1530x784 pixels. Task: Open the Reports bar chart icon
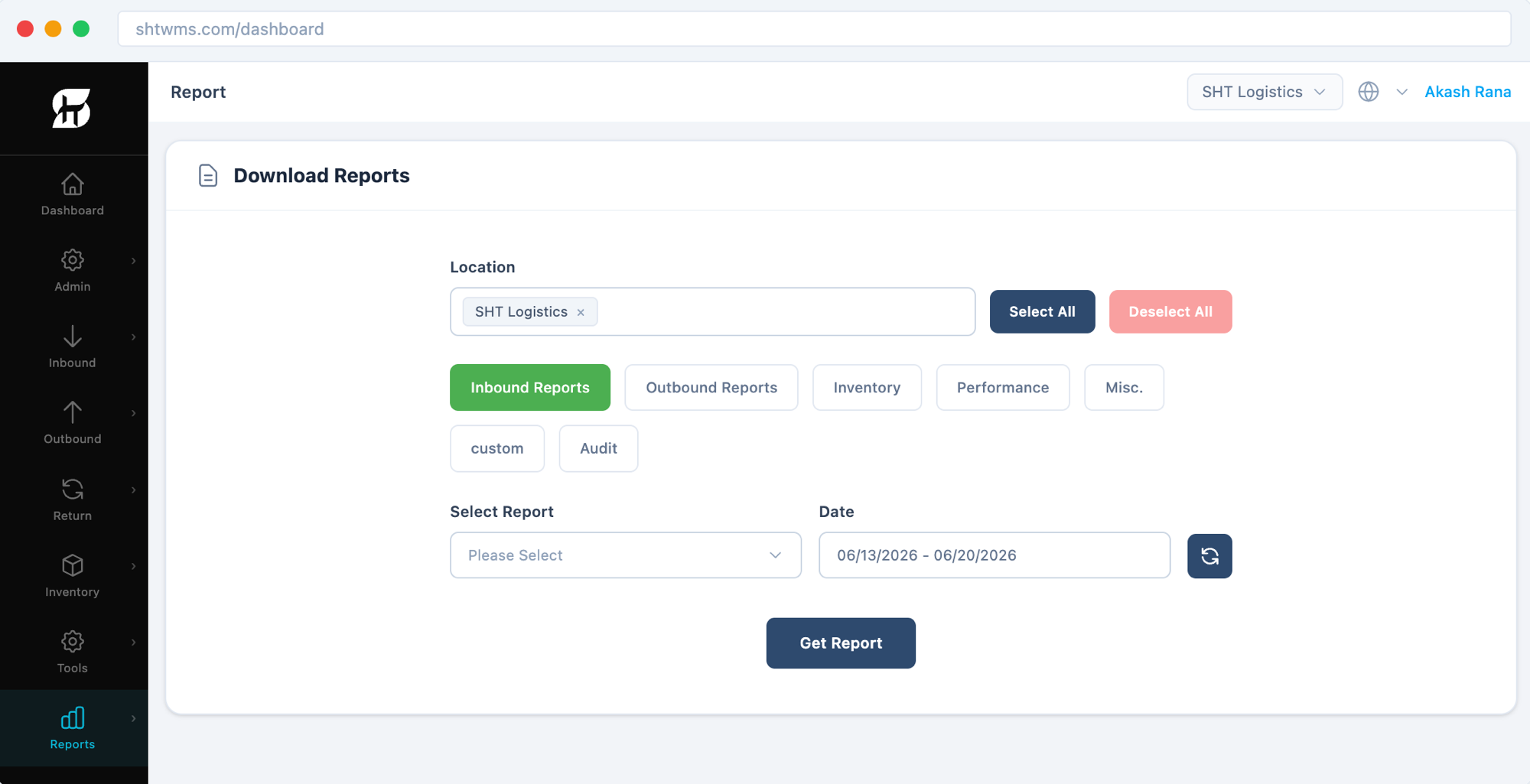click(x=73, y=717)
